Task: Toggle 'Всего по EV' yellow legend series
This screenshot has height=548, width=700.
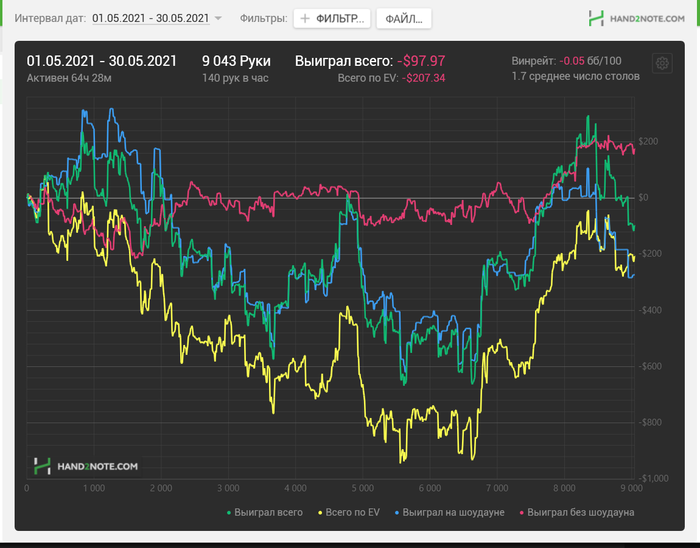Action: [349, 513]
